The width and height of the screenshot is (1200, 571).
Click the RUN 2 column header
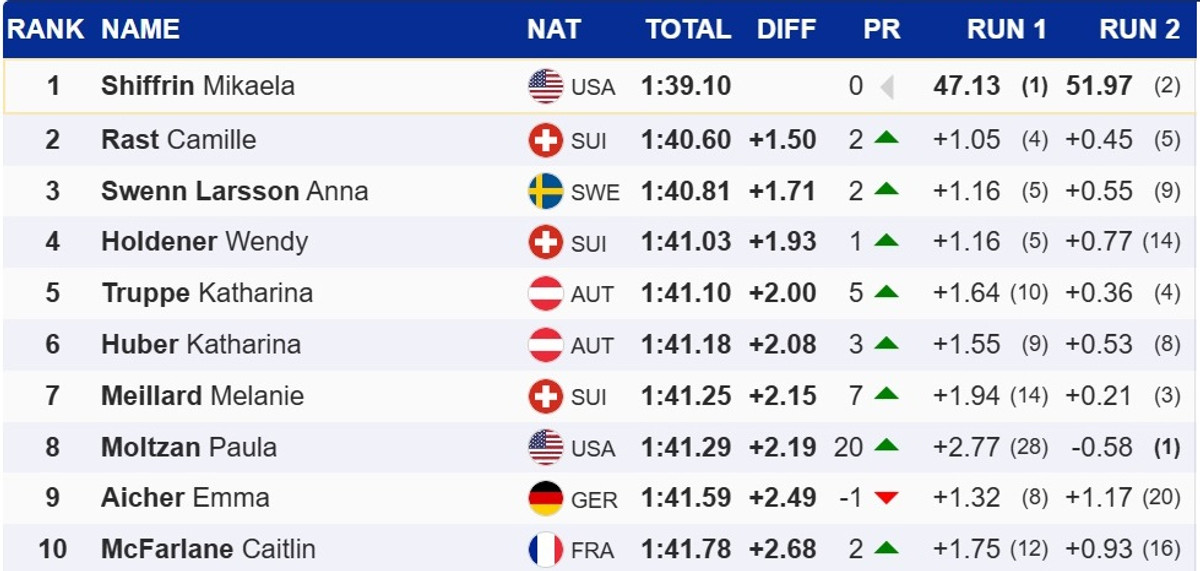pos(1140,29)
